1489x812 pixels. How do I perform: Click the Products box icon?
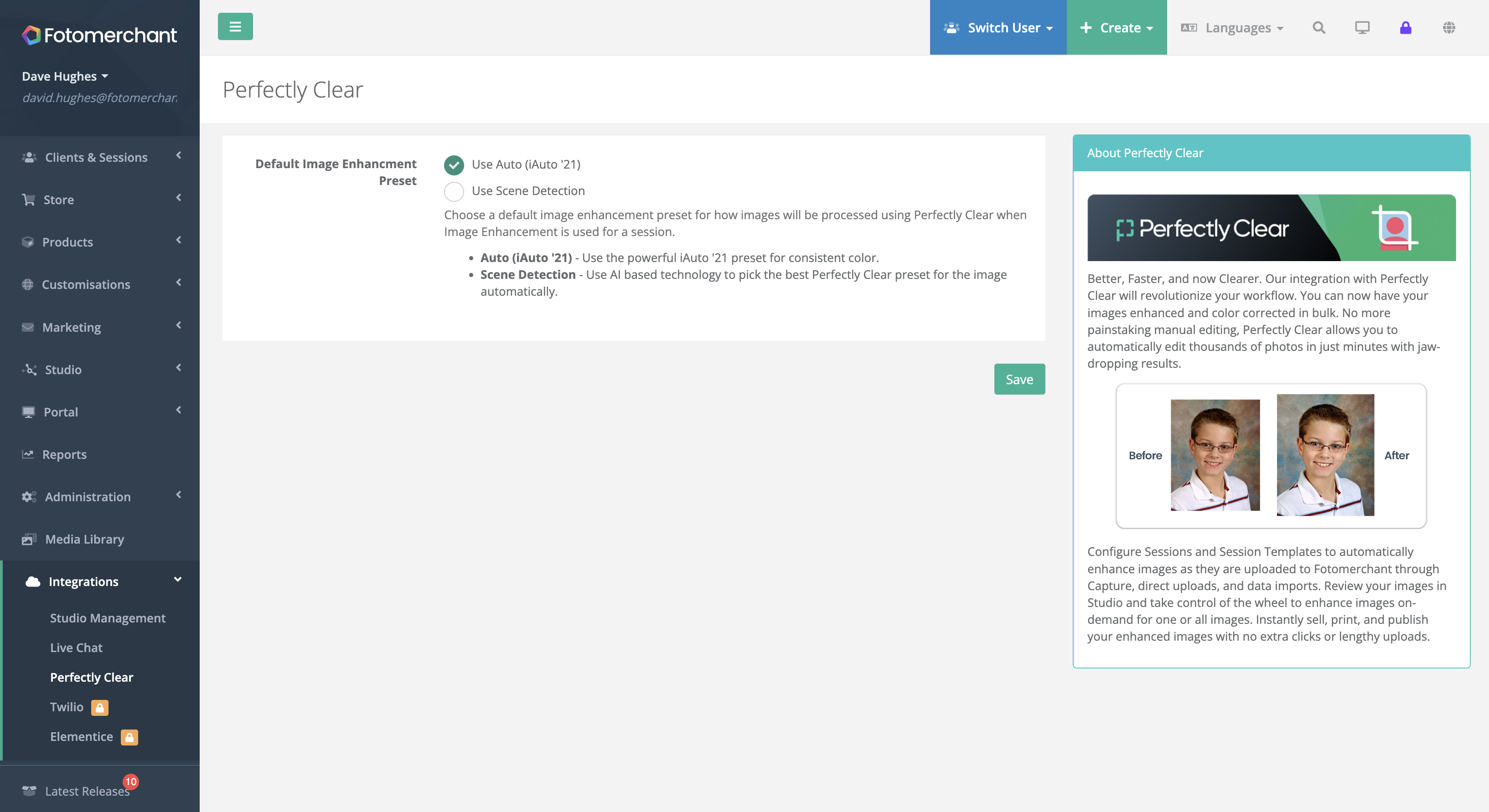coord(28,242)
